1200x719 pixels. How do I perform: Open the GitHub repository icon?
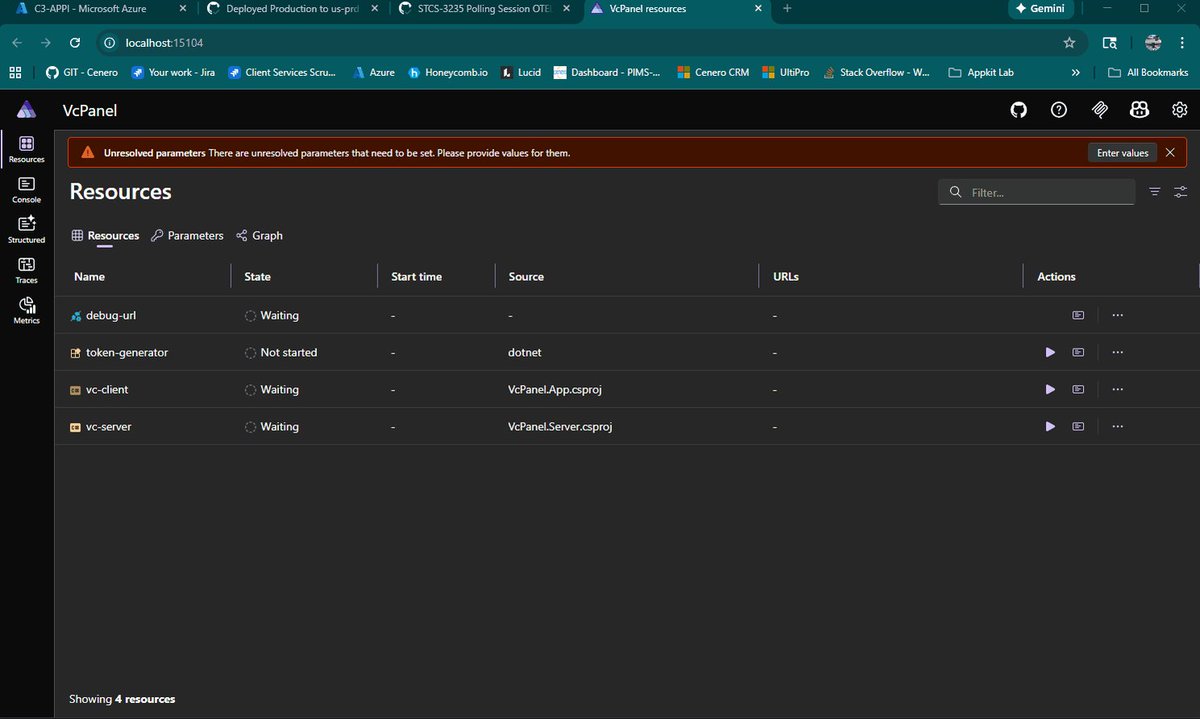(x=1019, y=110)
